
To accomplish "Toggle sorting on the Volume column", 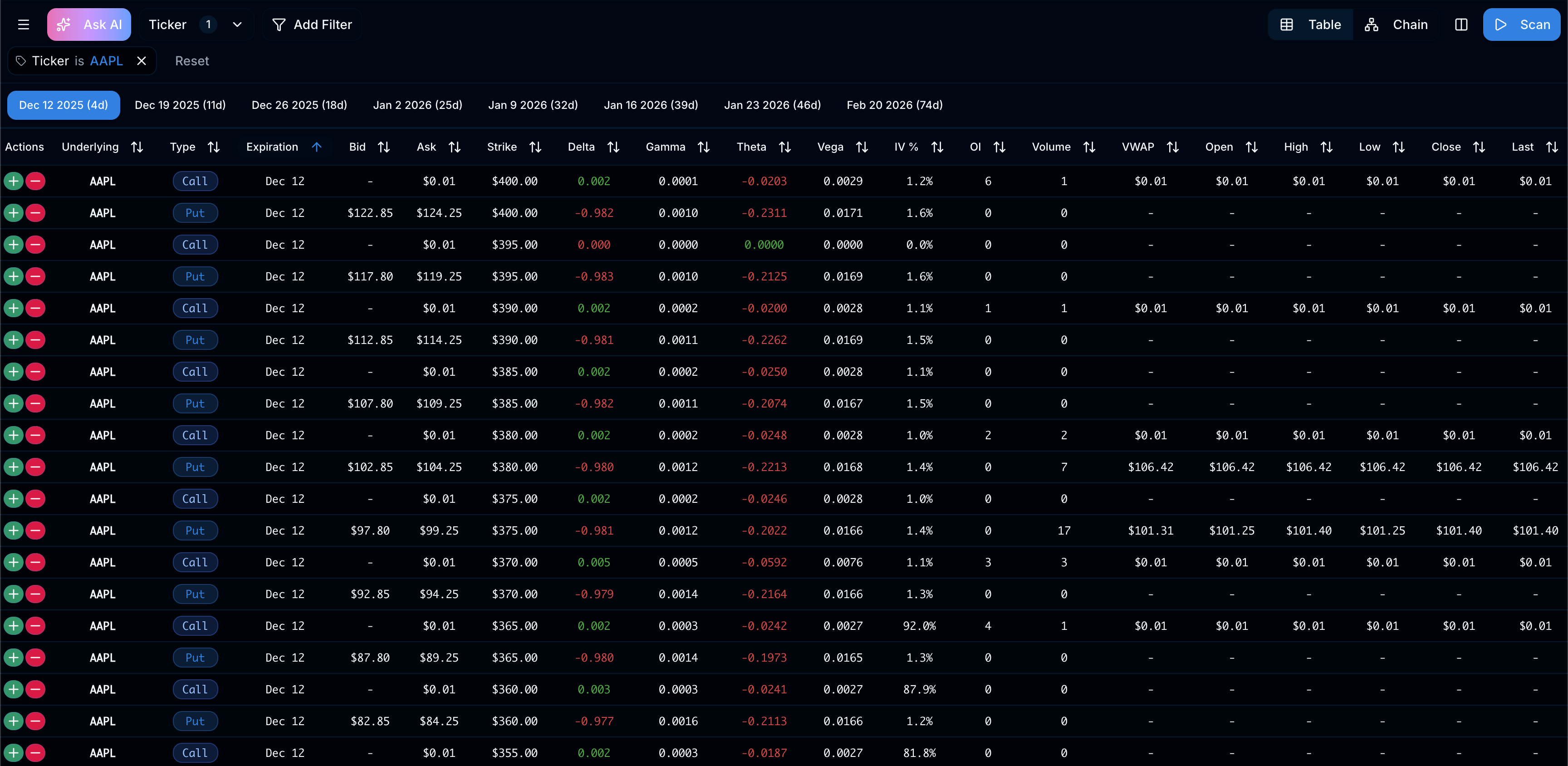I will tap(1089, 147).
